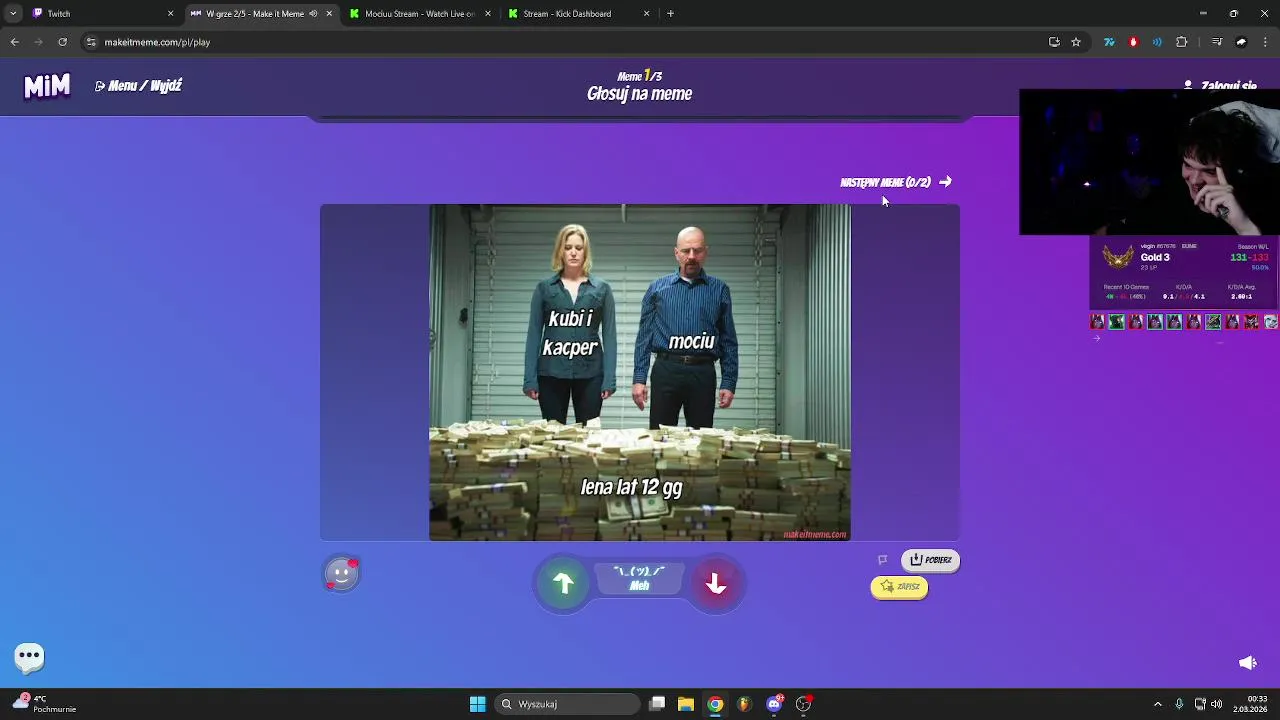Open the Extensions puzzle menu
1280x720 pixels.
[x=1182, y=42]
